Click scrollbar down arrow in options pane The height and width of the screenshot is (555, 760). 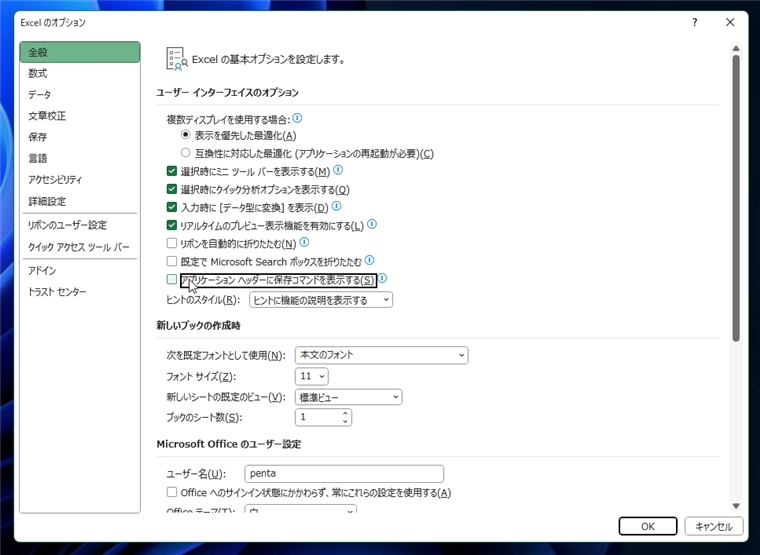(x=736, y=506)
